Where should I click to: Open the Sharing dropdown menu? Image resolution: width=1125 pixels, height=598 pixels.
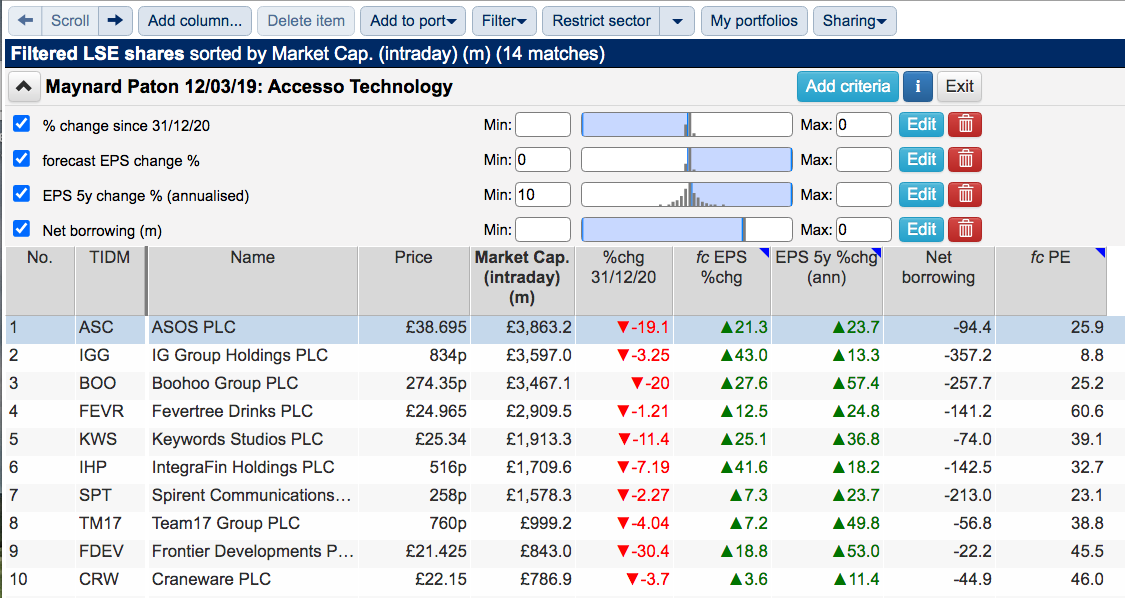[x=855, y=21]
